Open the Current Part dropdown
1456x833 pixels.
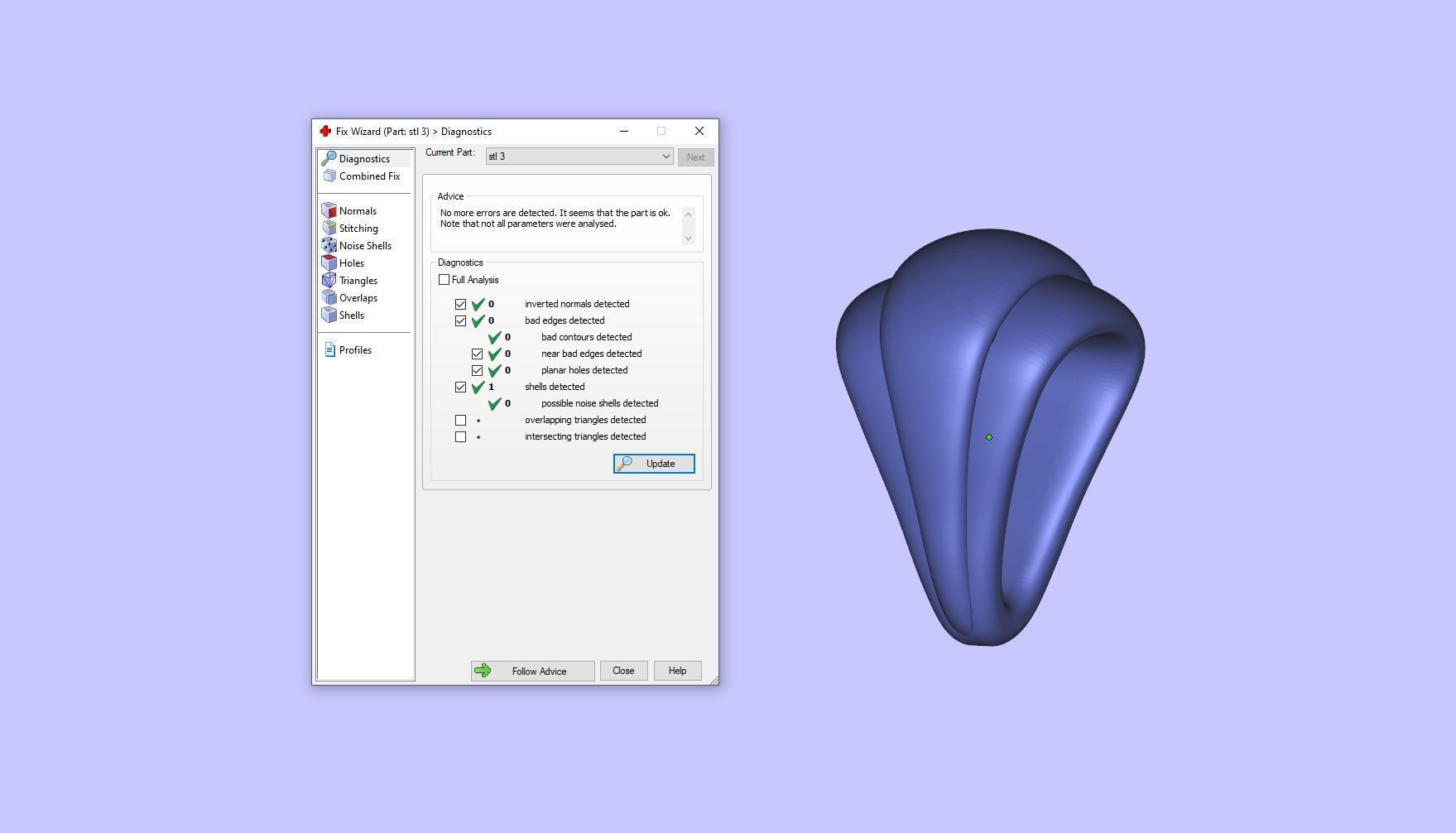pyautogui.click(x=579, y=156)
